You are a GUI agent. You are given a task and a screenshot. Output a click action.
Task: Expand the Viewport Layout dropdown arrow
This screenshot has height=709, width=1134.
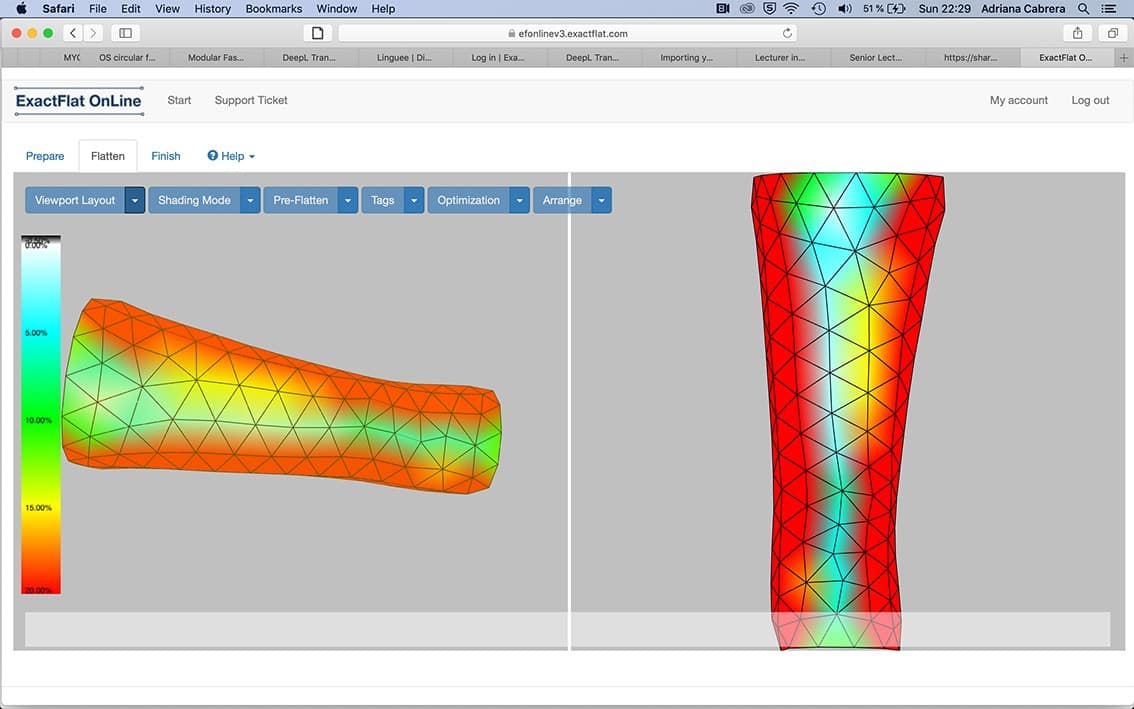[135, 200]
